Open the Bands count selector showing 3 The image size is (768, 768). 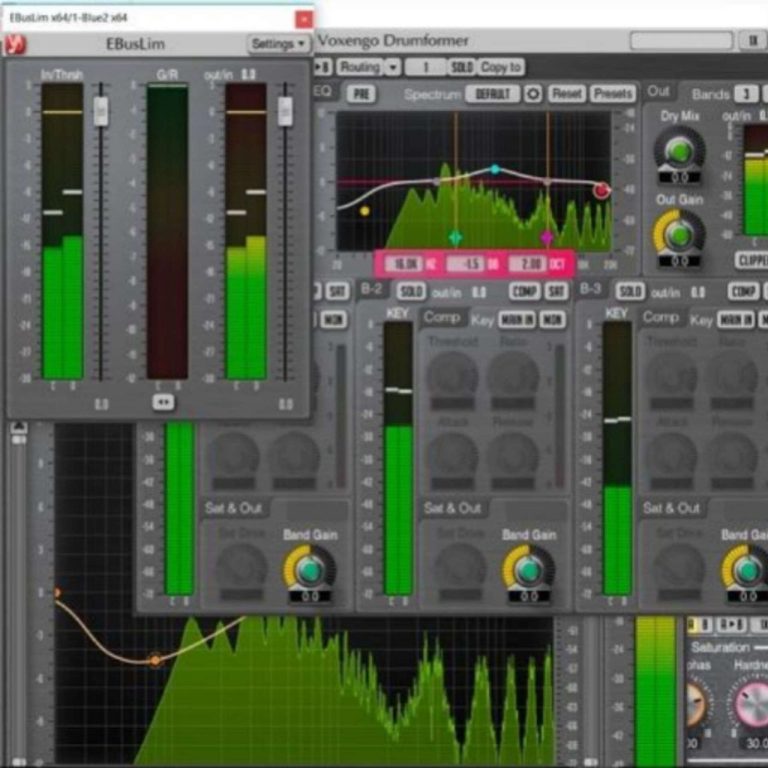click(745, 94)
